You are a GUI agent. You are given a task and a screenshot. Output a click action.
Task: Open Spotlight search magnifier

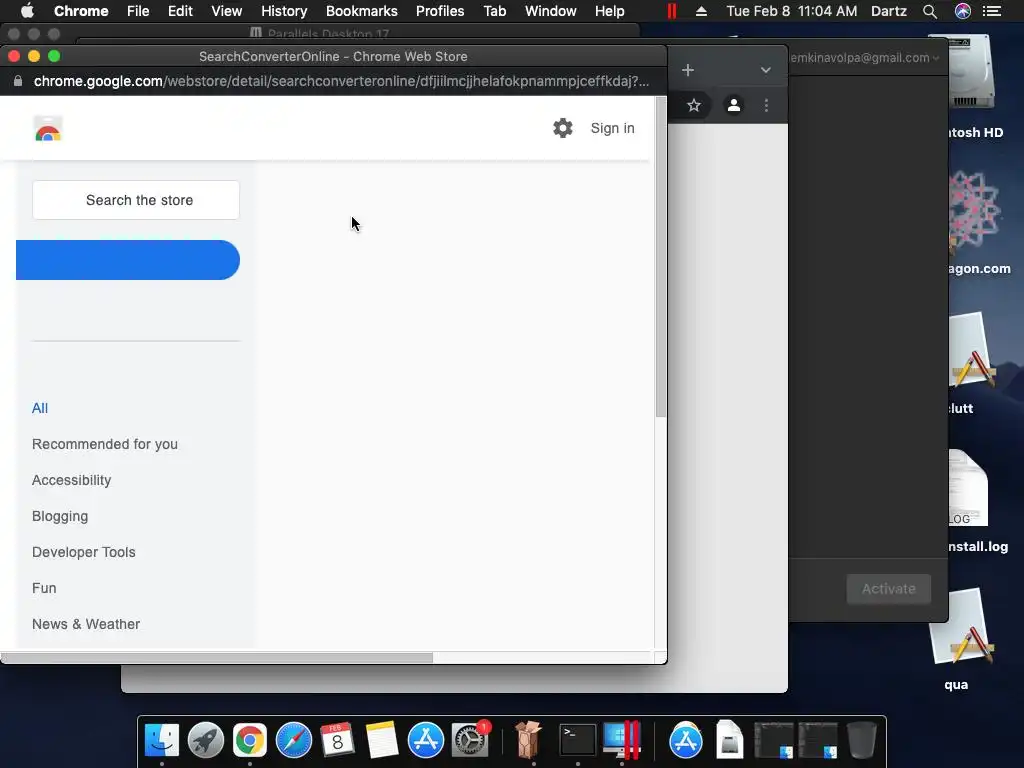(930, 11)
